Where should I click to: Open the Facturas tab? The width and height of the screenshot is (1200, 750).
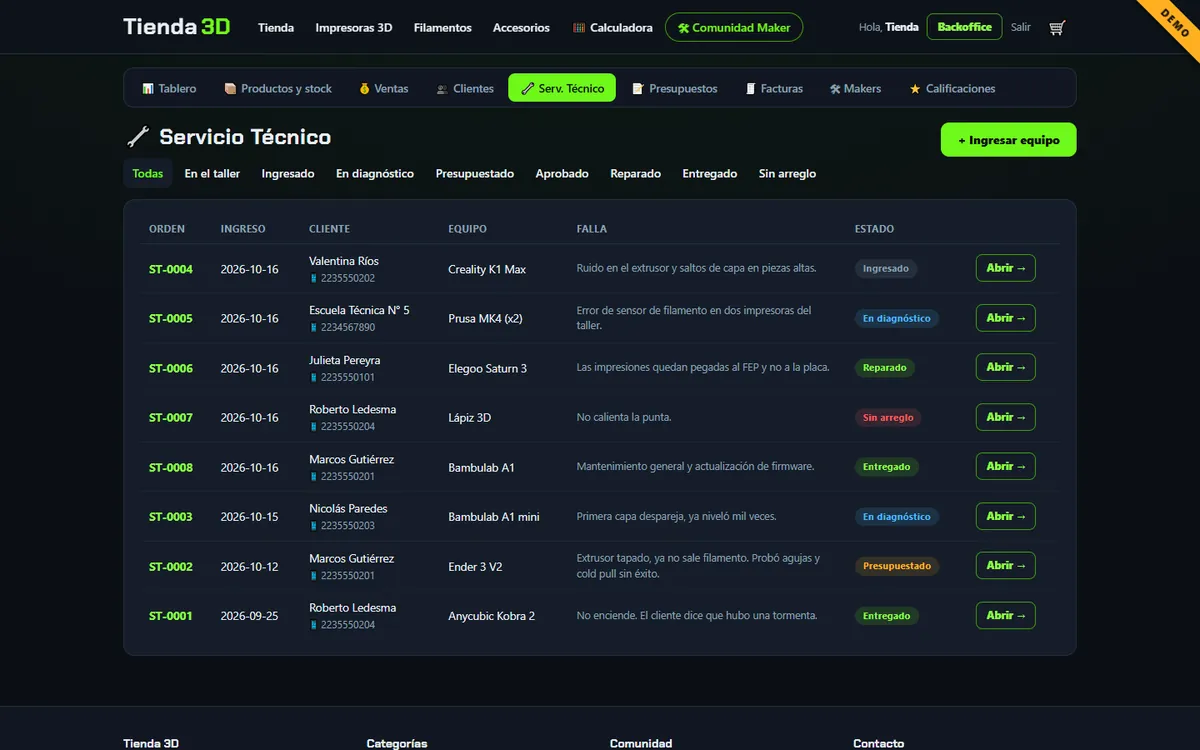click(774, 88)
